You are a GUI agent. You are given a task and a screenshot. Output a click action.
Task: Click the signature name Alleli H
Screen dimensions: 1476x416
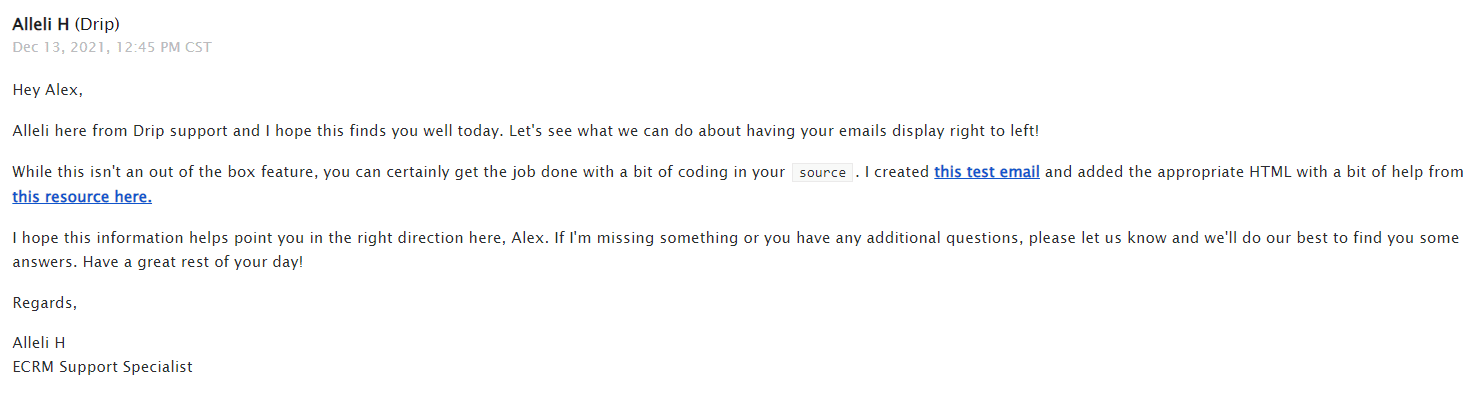tap(39, 343)
